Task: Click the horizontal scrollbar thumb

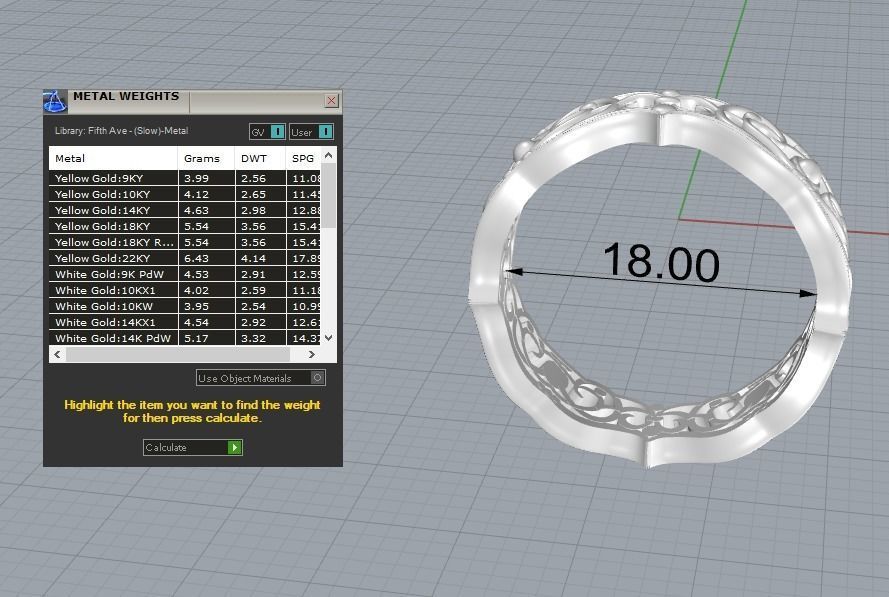Action: coord(178,354)
